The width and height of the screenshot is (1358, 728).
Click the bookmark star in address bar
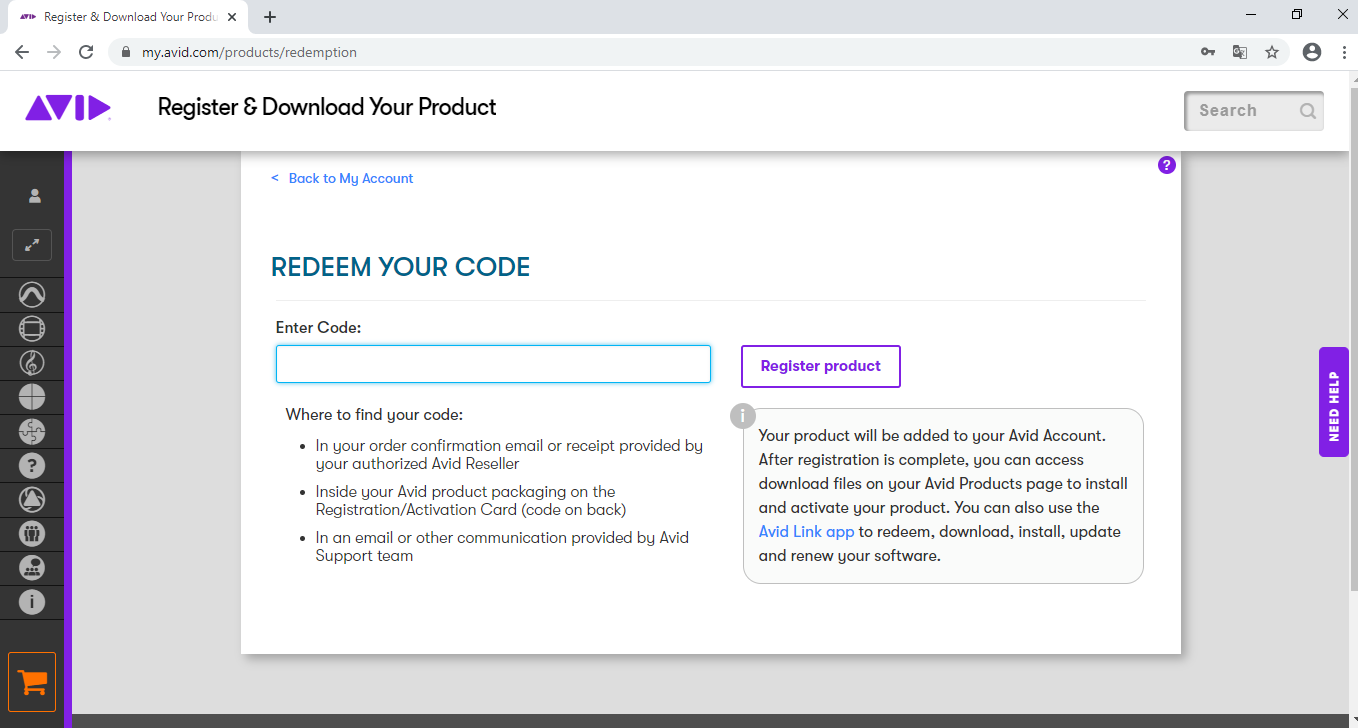pos(1272,51)
